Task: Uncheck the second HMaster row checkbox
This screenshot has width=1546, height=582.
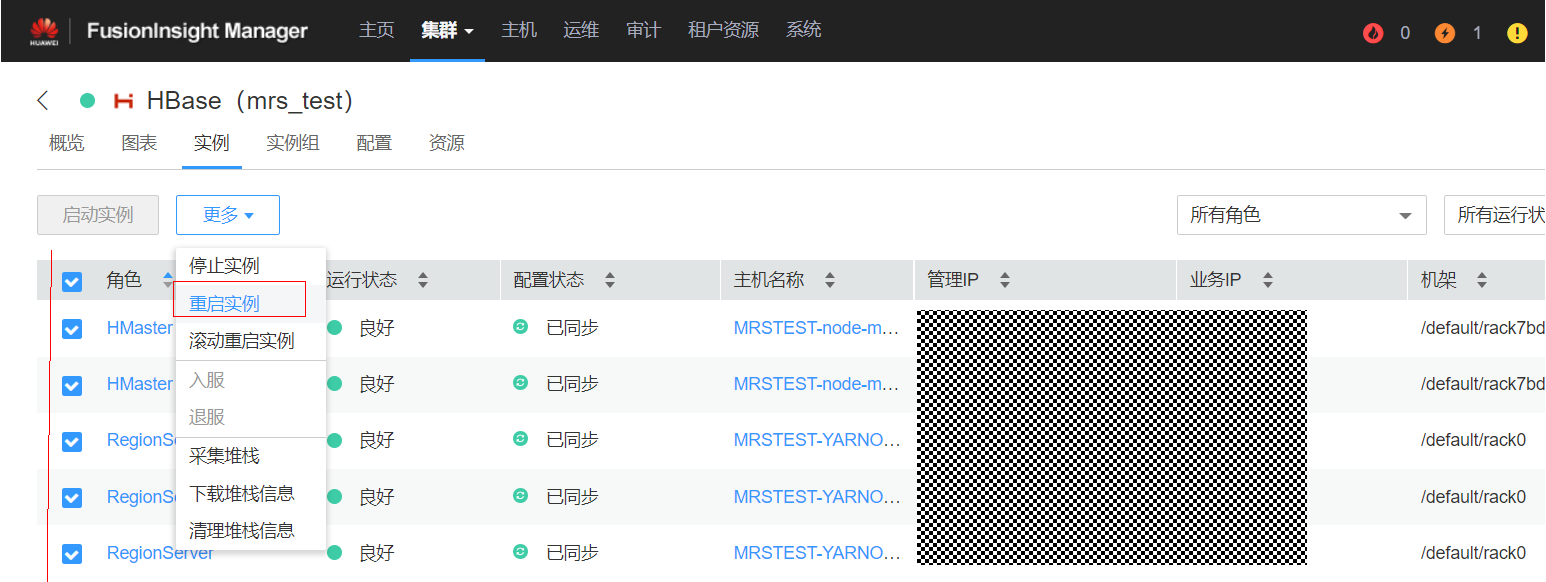Action: pos(72,385)
